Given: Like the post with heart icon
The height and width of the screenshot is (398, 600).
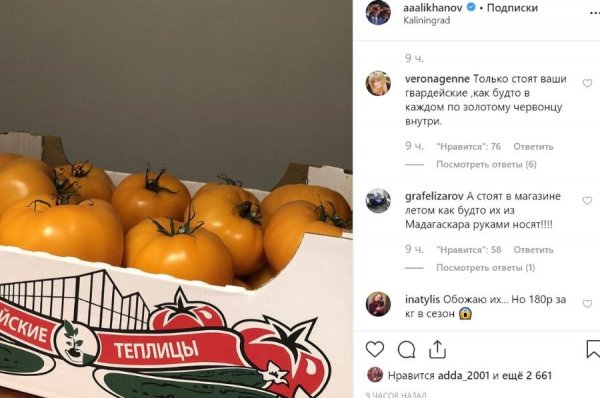Looking at the screenshot, I should click(x=375, y=349).
